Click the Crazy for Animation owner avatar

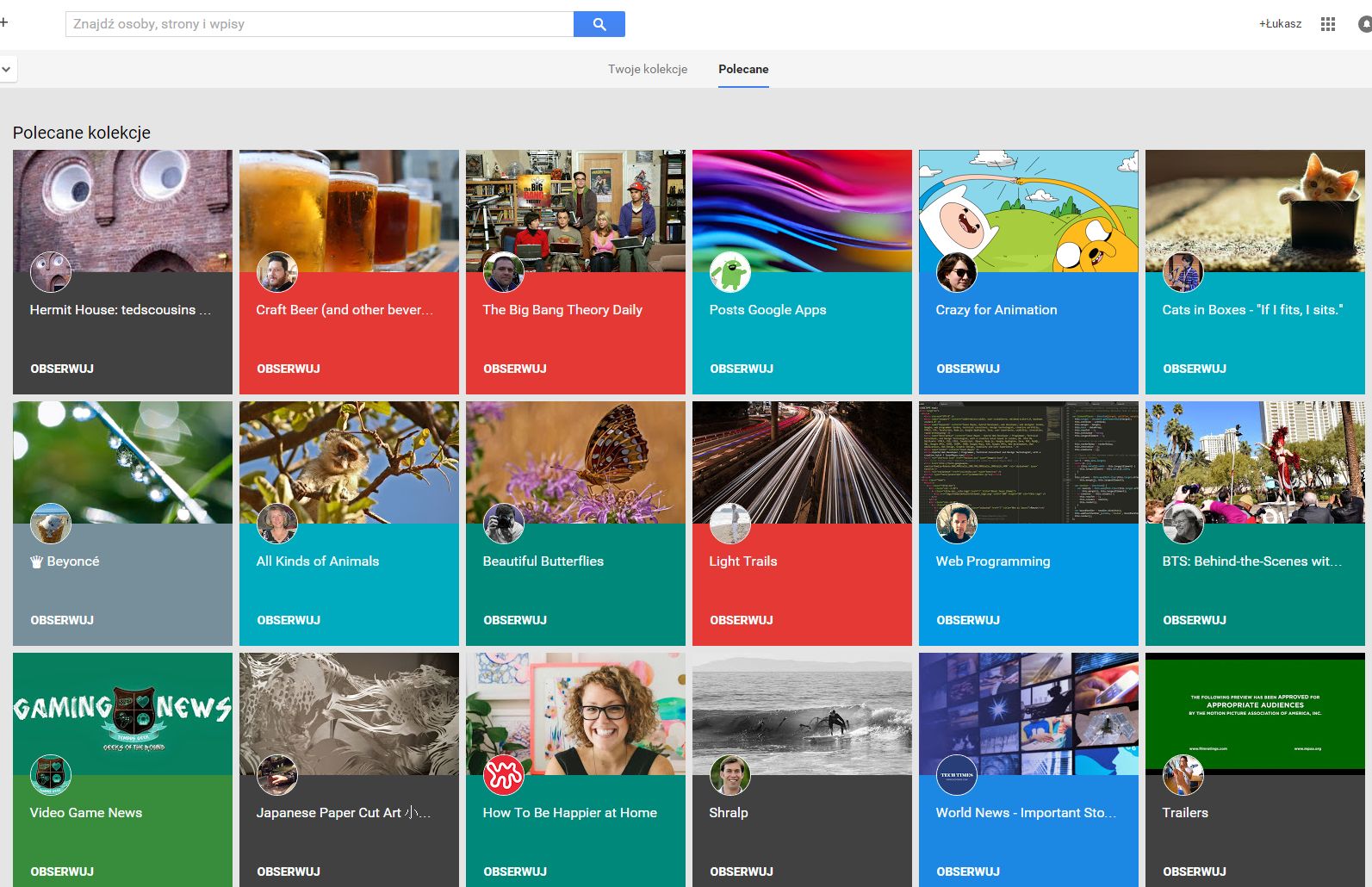point(957,272)
